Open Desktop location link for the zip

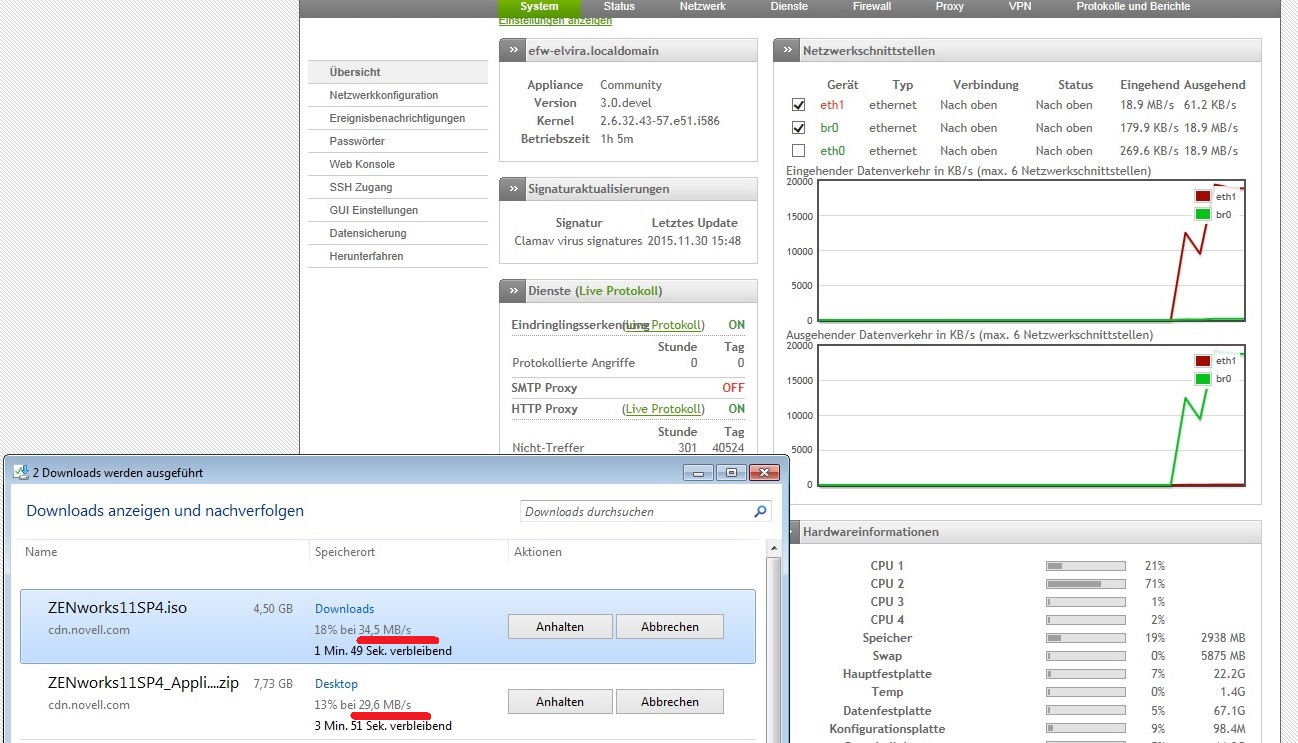pos(336,684)
